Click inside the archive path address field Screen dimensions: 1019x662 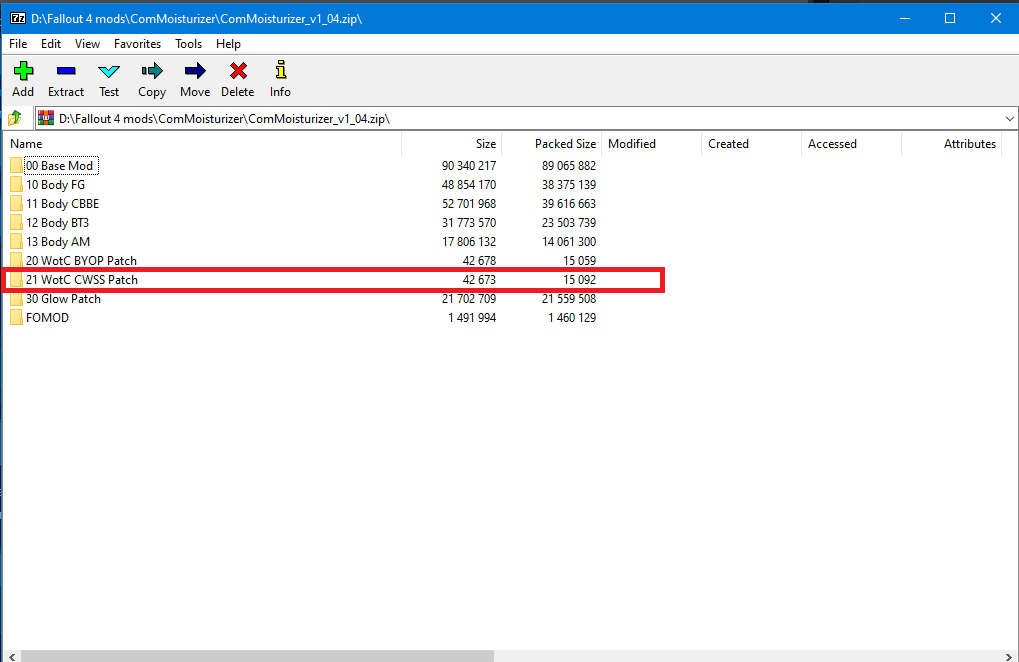(x=500, y=118)
